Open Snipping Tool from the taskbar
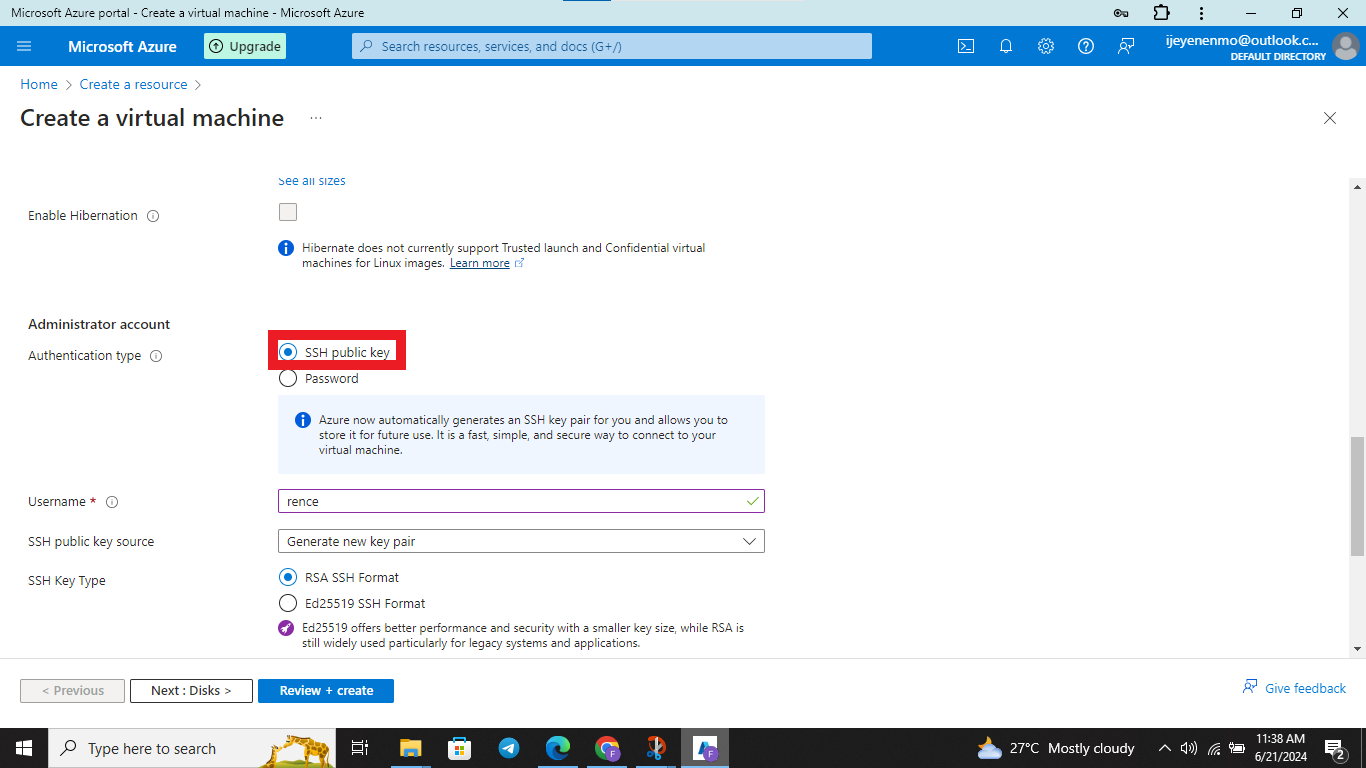 pos(656,748)
